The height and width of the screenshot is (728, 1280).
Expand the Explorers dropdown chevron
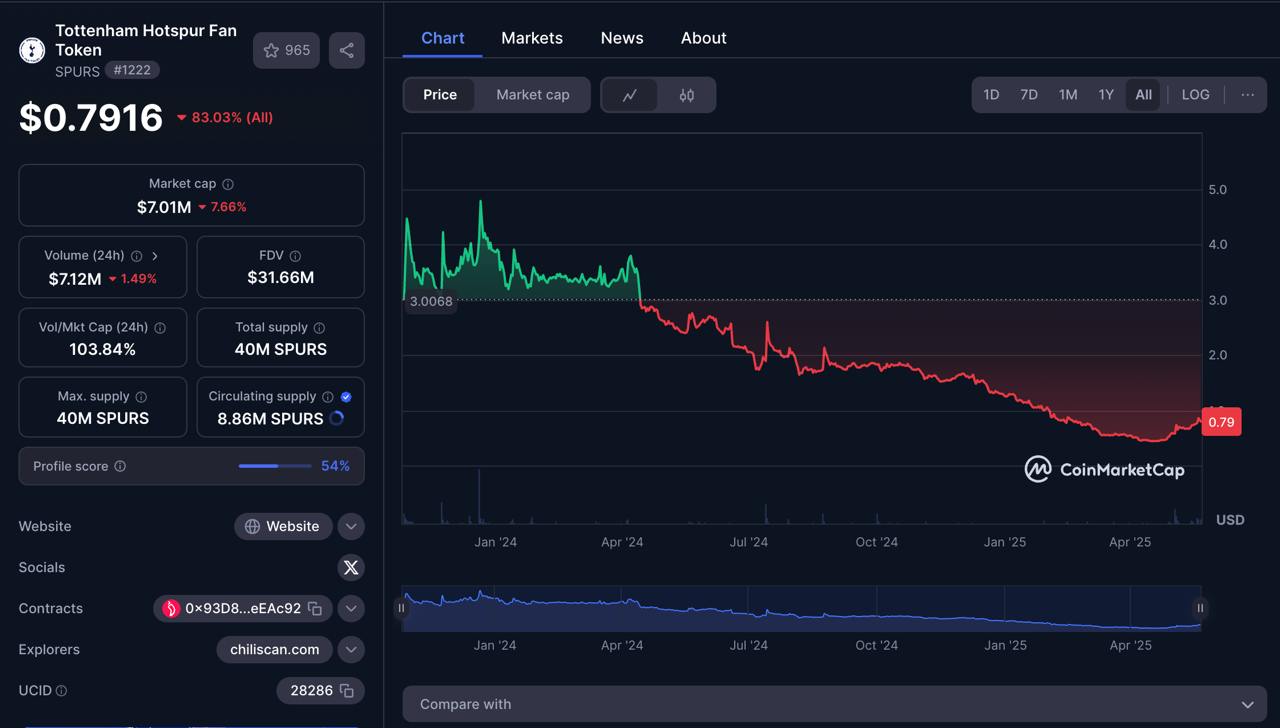point(351,650)
